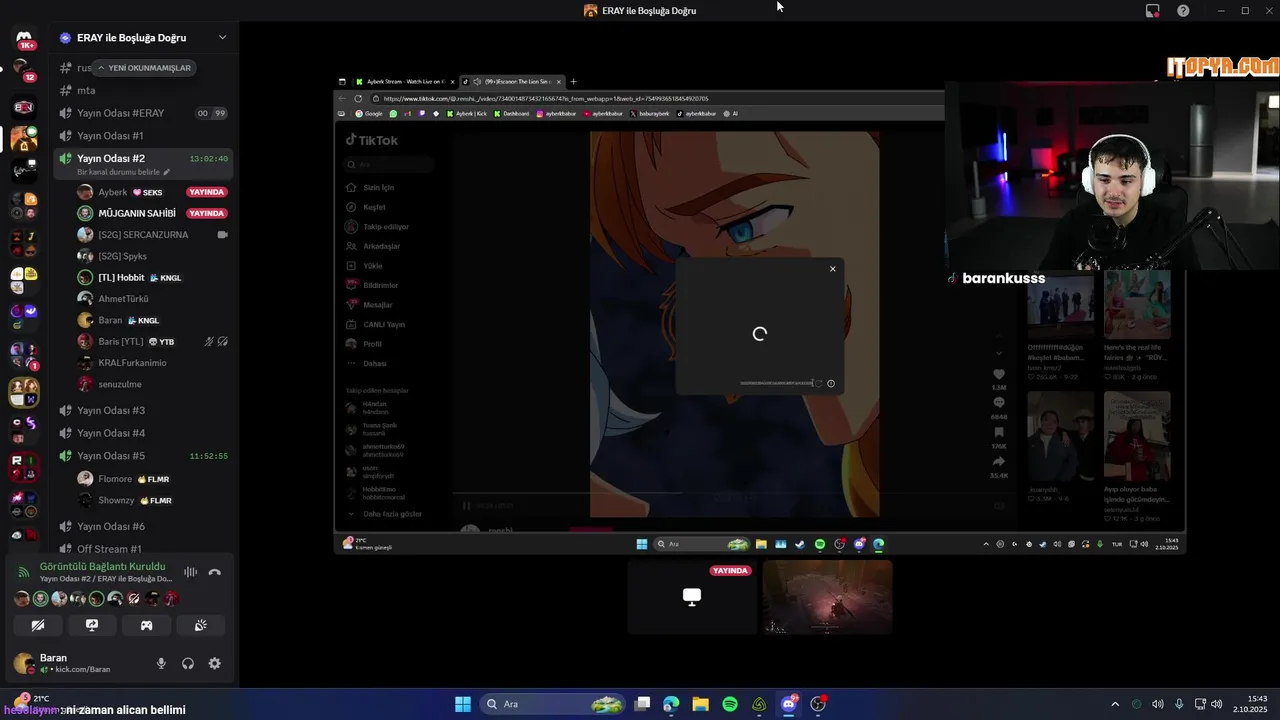
Task: Close the loading popup in shared TikTok stream
Action: click(x=832, y=268)
